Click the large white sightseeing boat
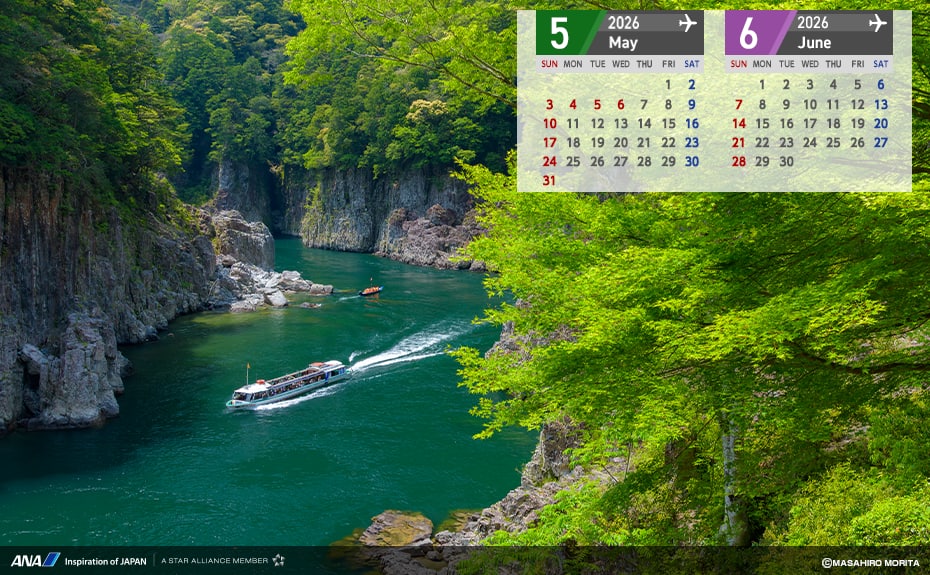Viewport: 930px width, 575px height. click(289, 384)
